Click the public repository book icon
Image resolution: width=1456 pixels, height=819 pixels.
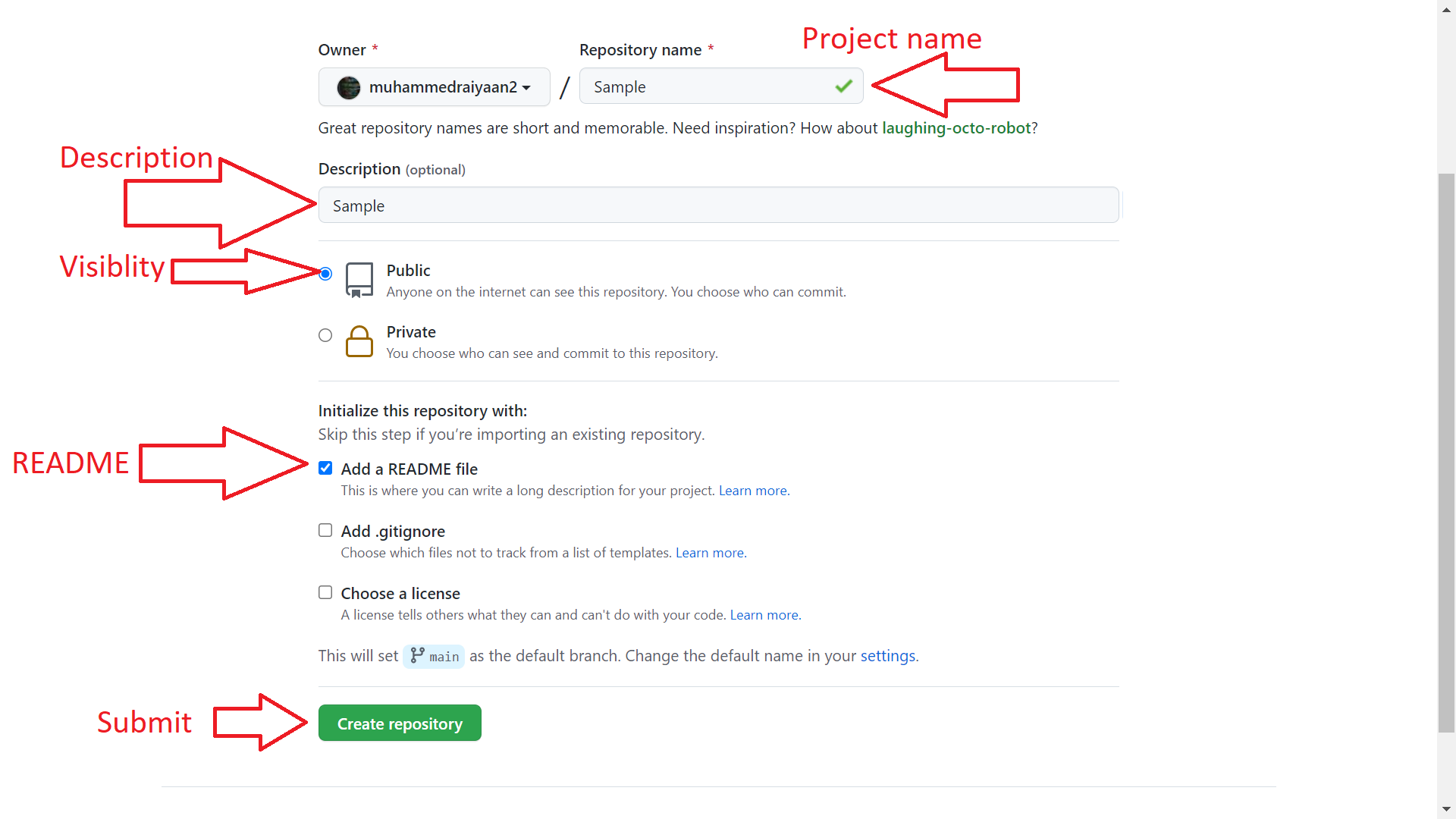click(359, 280)
